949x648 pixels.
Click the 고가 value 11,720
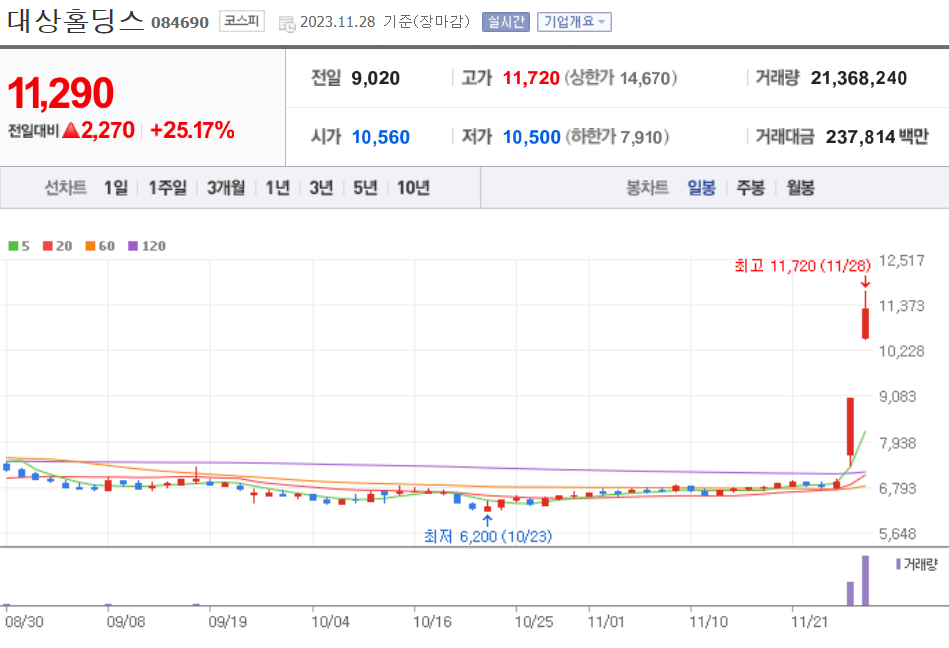pos(531,78)
